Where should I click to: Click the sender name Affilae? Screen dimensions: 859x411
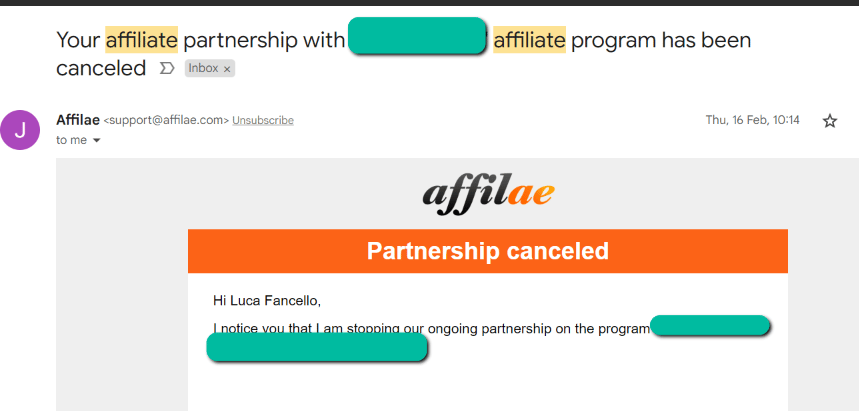(x=78, y=120)
